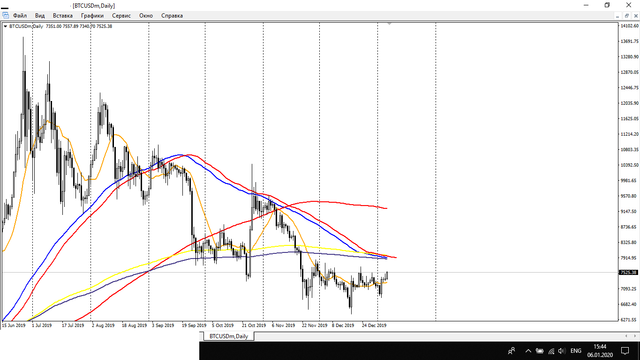Show hidden system tray icons
The height and width of the screenshot is (360, 640).
tap(528, 351)
